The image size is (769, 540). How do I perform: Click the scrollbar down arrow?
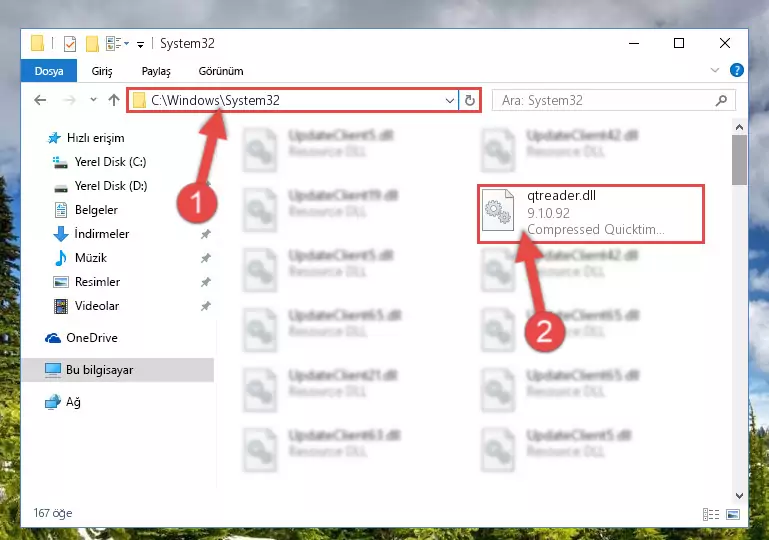click(739, 495)
